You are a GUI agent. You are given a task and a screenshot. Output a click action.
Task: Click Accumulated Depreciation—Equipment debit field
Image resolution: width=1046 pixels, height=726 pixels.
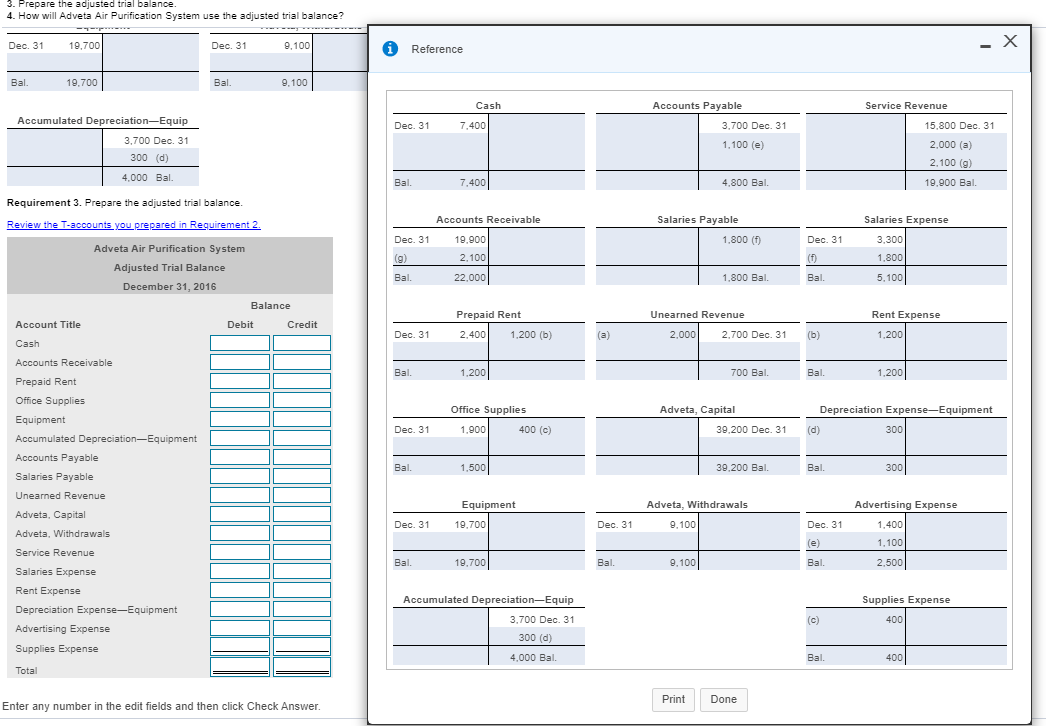tap(240, 438)
